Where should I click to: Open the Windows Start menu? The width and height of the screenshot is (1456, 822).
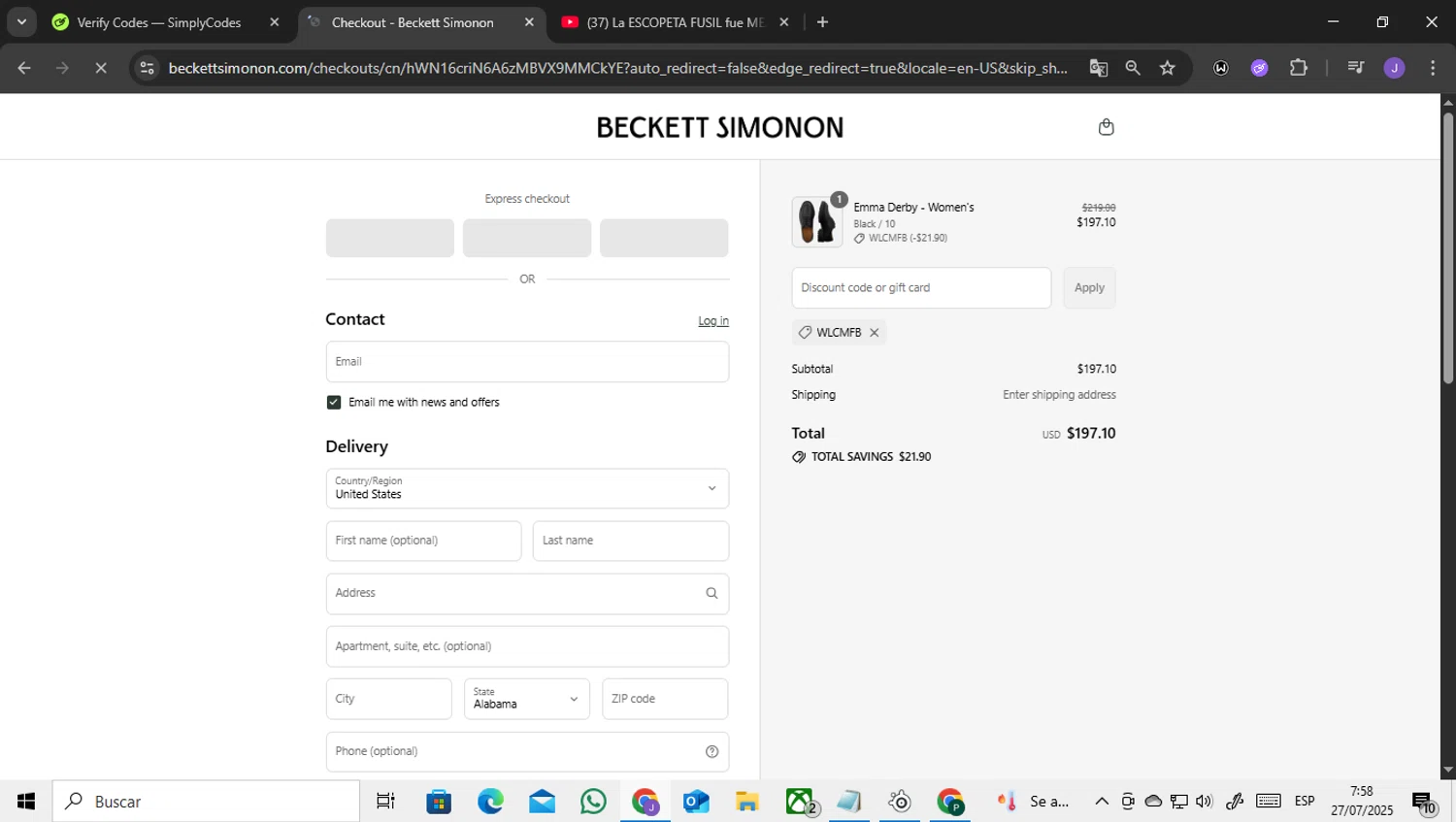pyautogui.click(x=26, y=802)
